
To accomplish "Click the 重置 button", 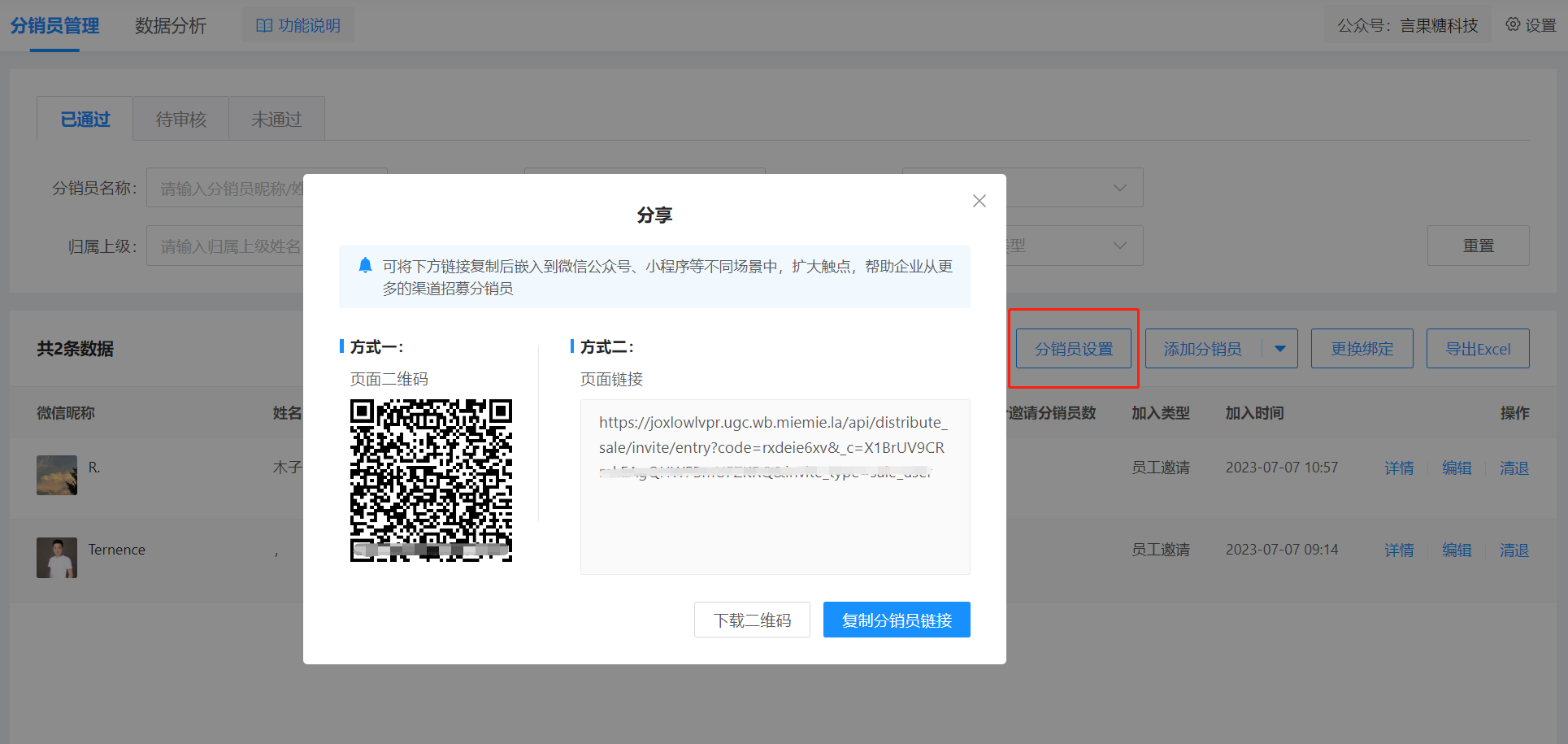I will (x=1478, y=246).
